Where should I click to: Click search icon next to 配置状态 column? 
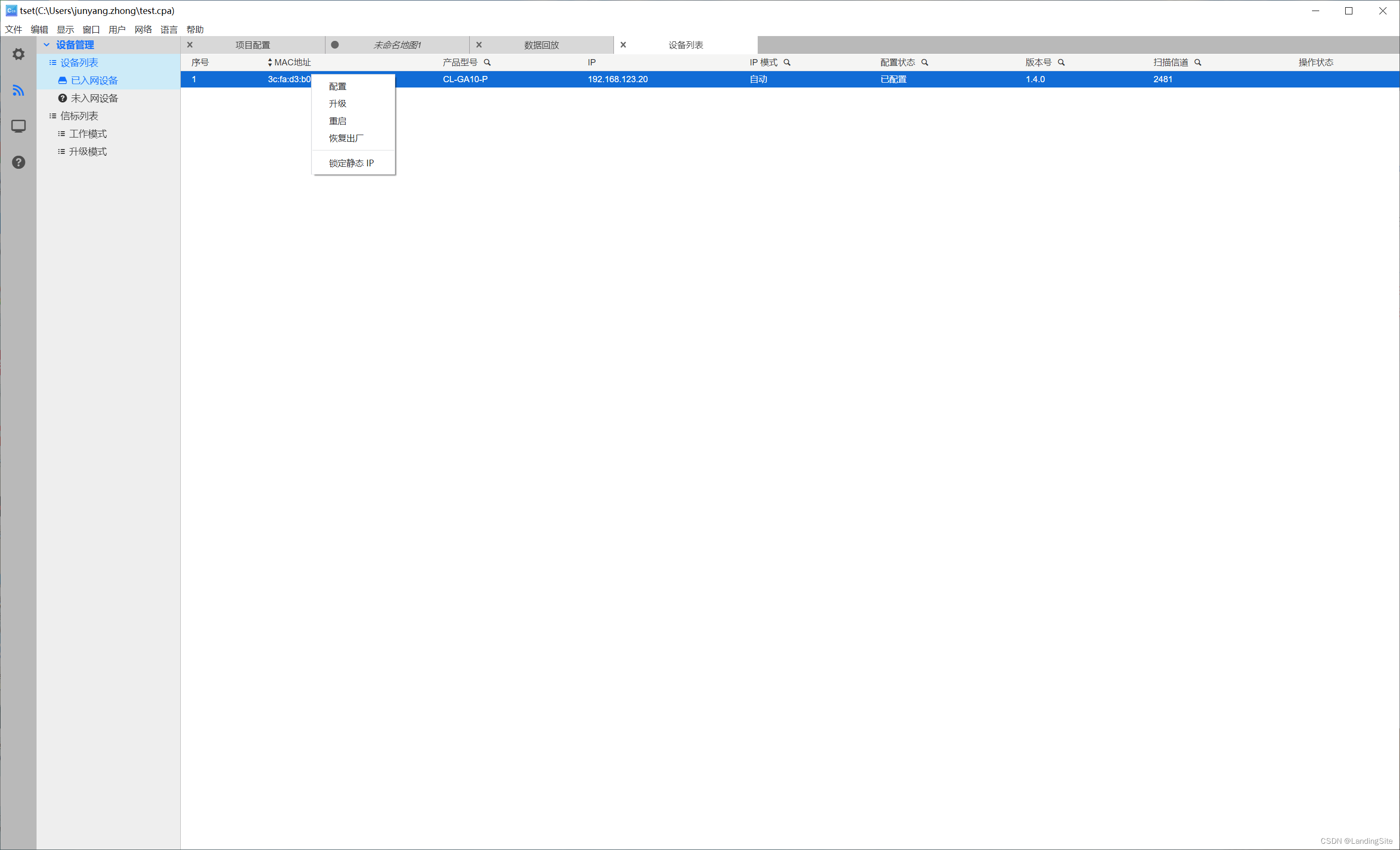point(925,62)
